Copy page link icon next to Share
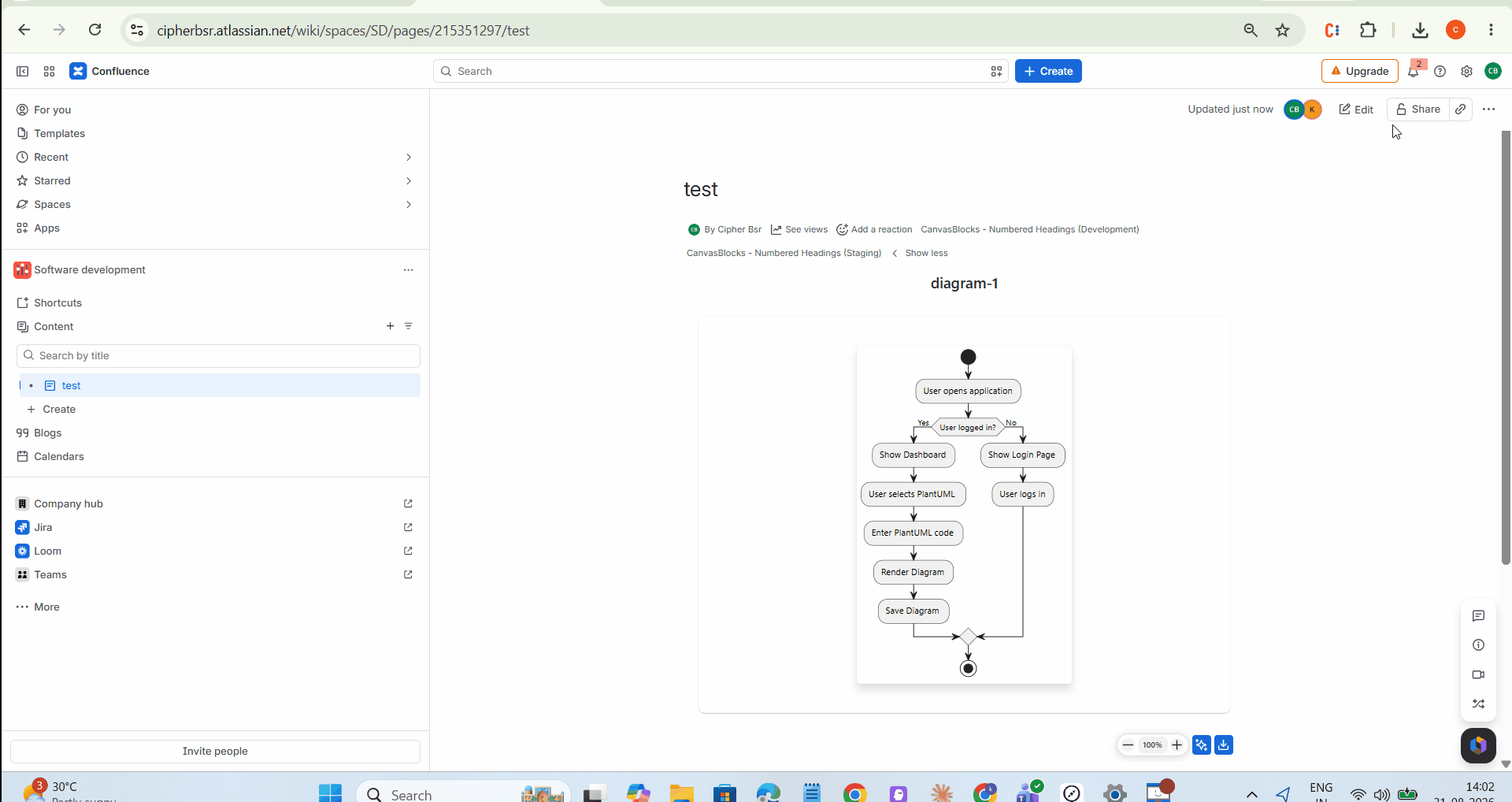 [x=1460, y=109]
